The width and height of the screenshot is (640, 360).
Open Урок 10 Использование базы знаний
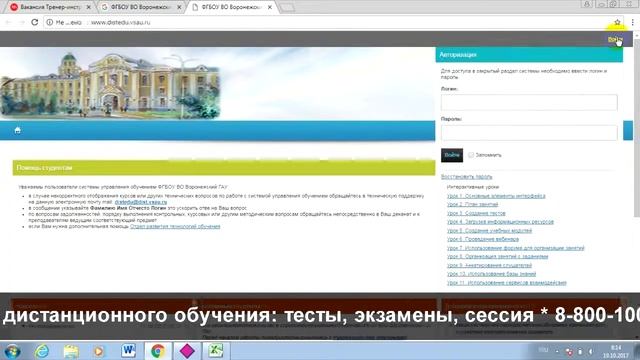pos(491,274)
